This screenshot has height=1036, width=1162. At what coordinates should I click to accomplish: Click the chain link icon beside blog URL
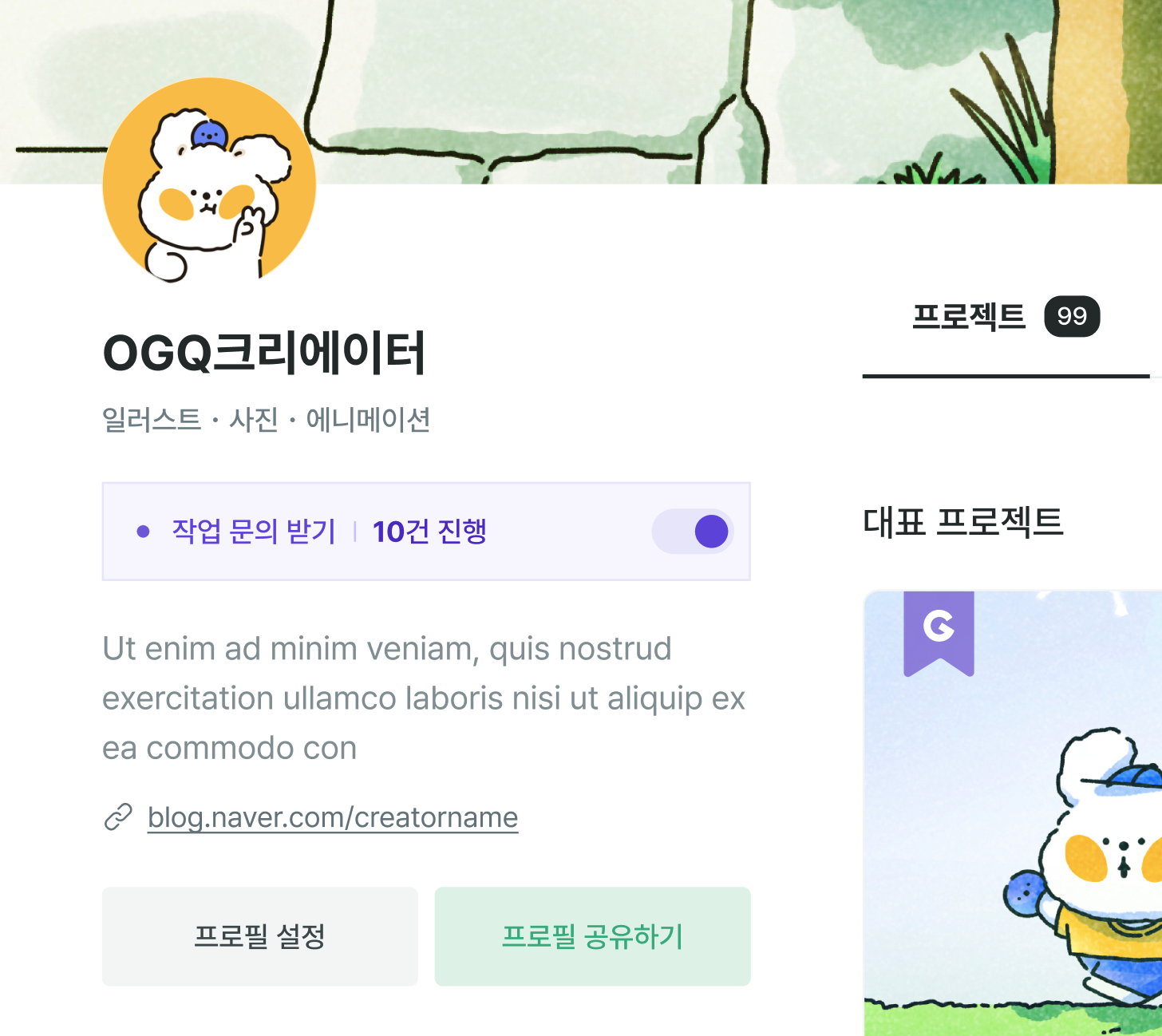[118, 817]
